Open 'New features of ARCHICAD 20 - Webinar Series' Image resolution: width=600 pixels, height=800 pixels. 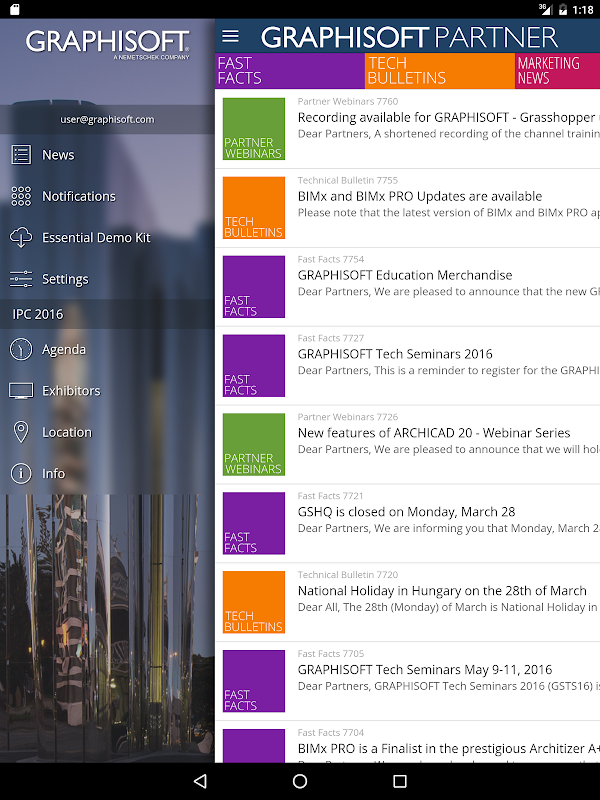point(434,433)
